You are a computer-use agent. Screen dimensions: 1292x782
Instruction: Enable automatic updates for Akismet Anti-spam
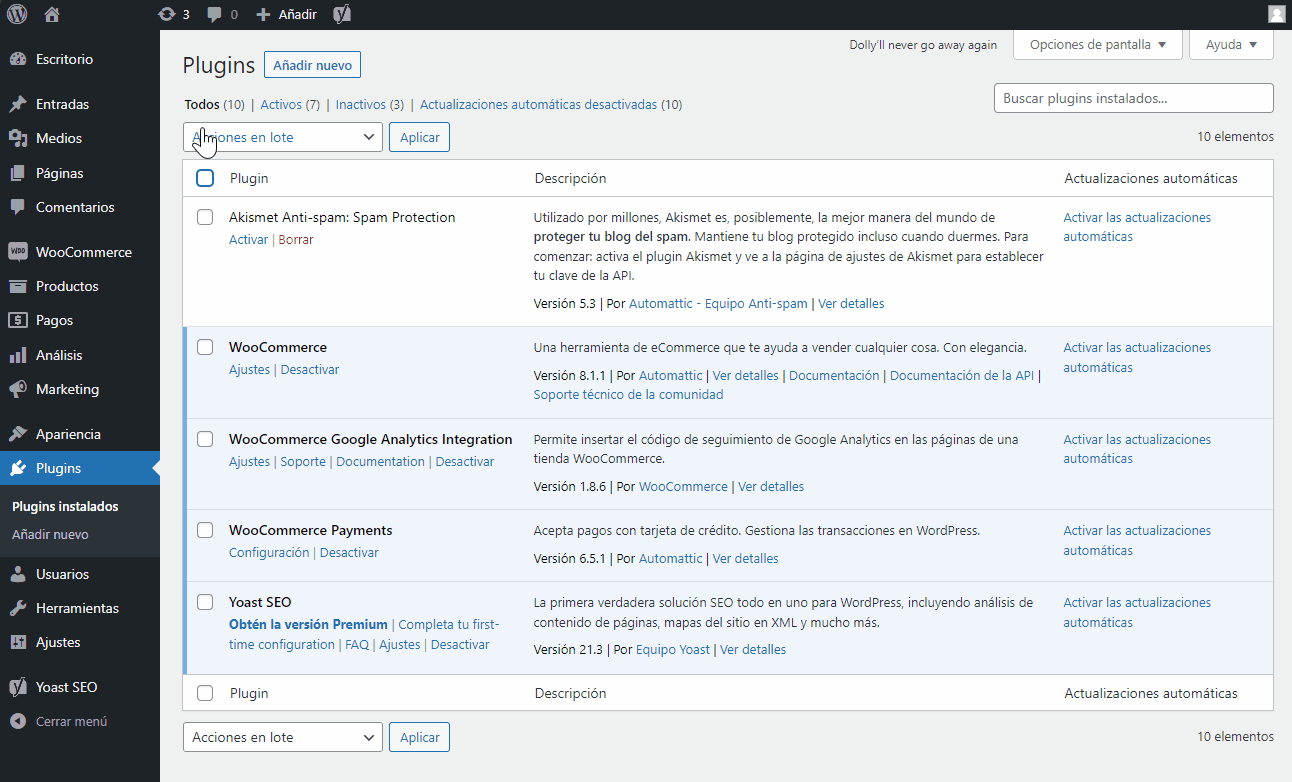click(1137, 227)
